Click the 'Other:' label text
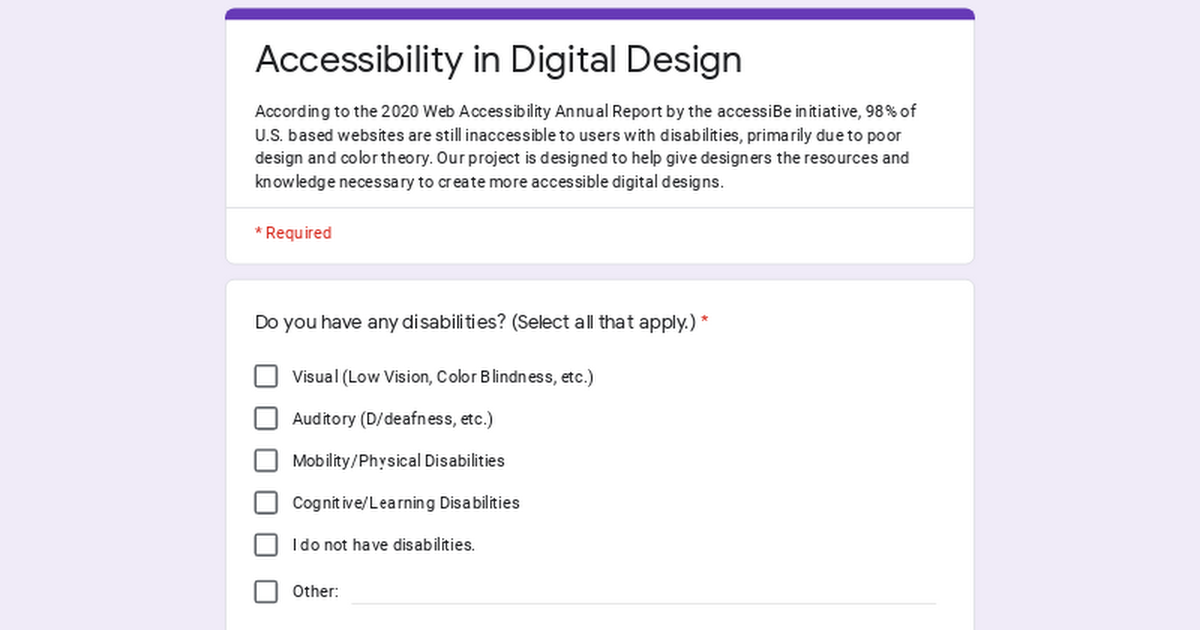The width and height of the screenshot is (1200, 630). (315, 591)
